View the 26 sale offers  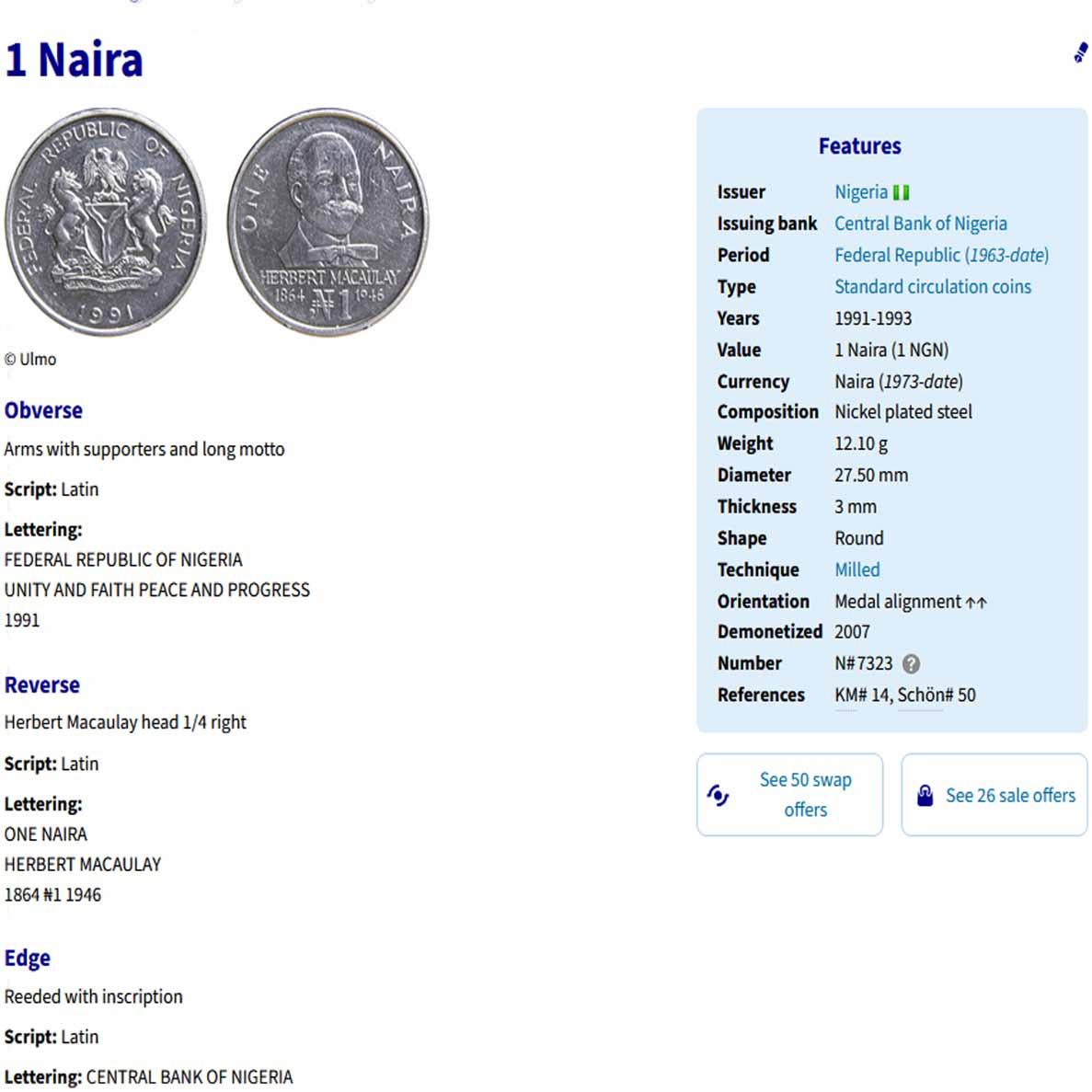pos(1009,796)
